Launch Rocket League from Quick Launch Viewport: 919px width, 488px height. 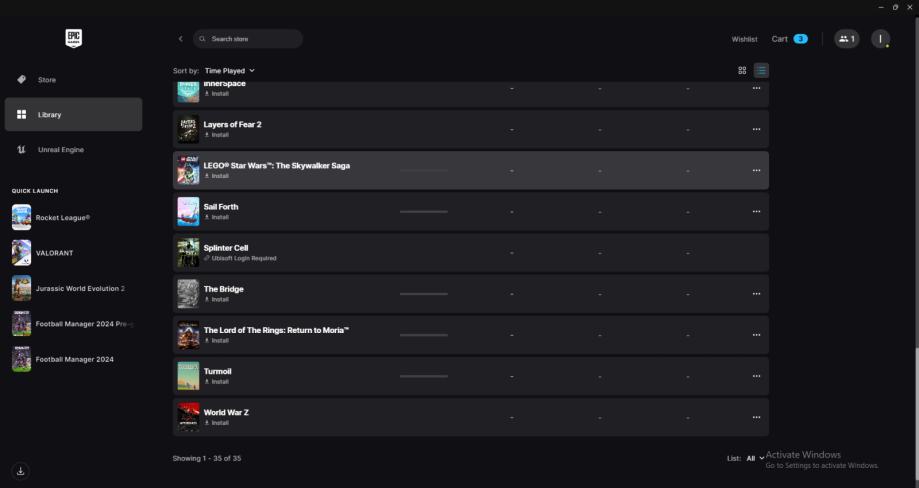tap(62, 217)
